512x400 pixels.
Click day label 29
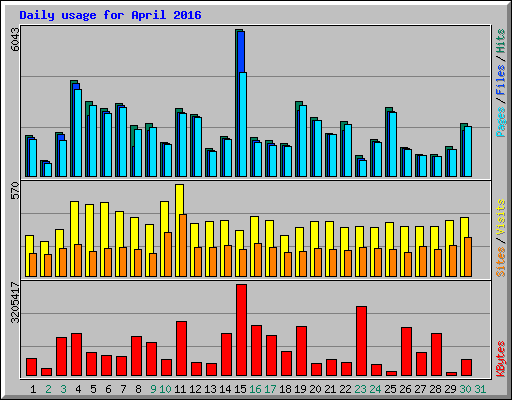pyautogui.click(x=450, y=389)
